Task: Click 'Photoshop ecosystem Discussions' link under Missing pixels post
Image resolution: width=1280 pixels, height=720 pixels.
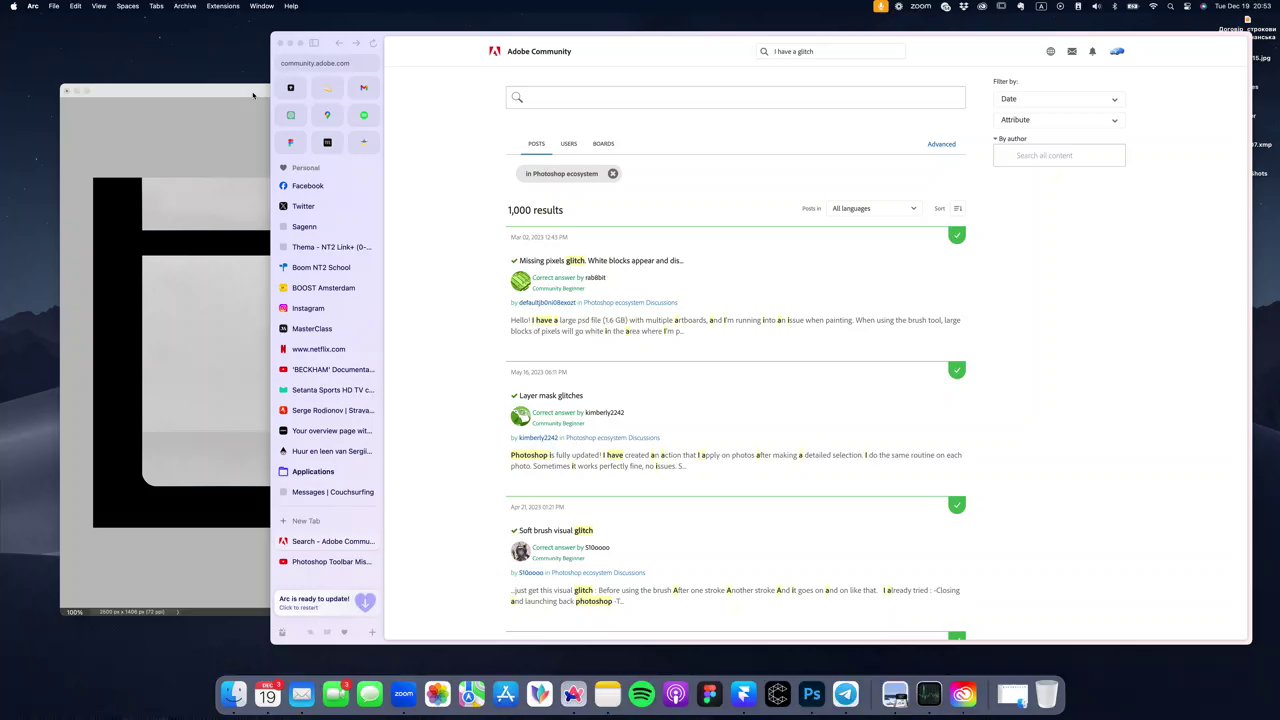Action: (630, 303)
